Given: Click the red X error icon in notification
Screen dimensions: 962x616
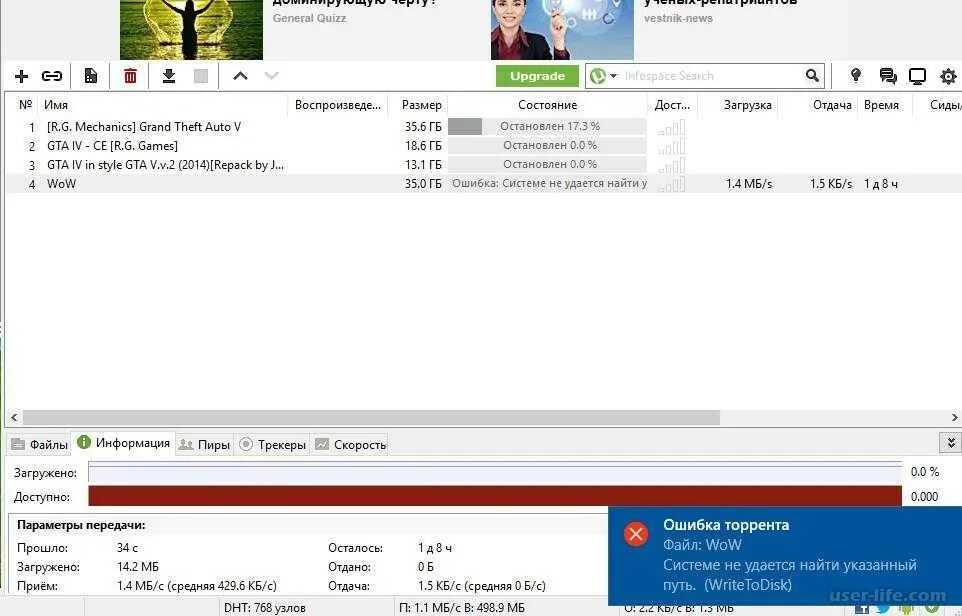Looking at the screenshot, I should (x=636, y=534).
